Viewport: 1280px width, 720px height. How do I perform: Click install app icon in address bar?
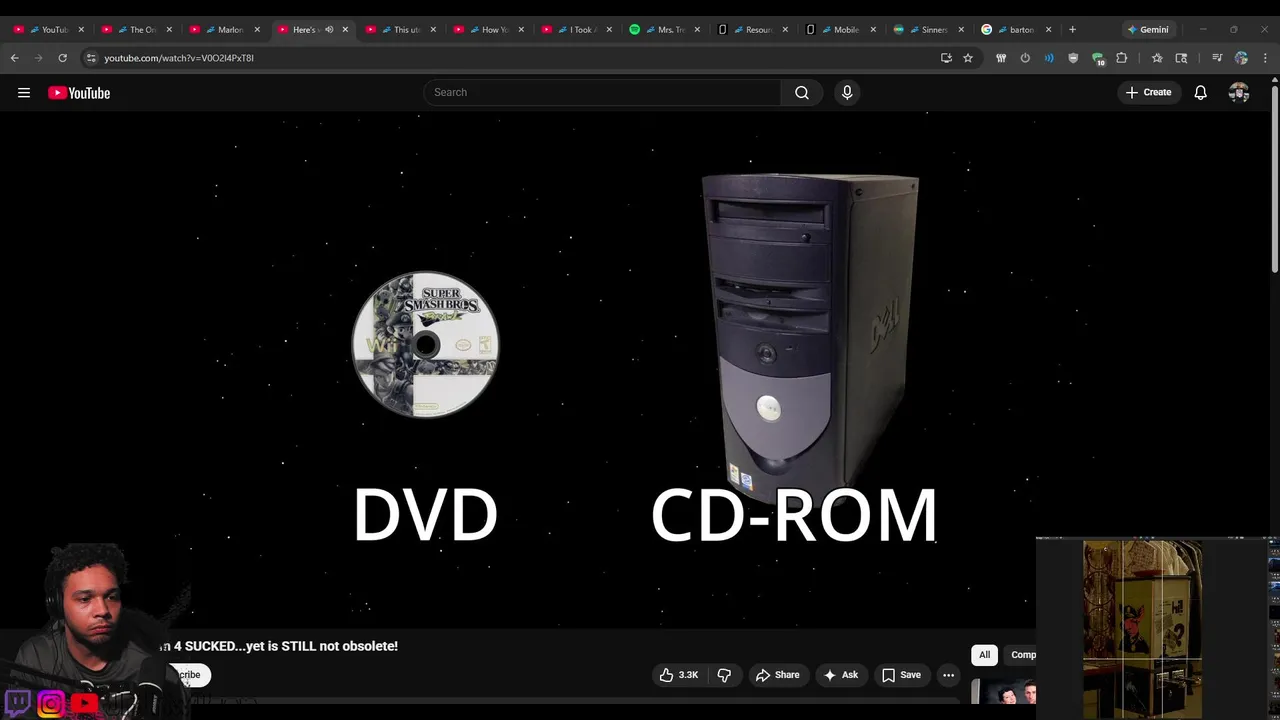click(x=946, y=58)
